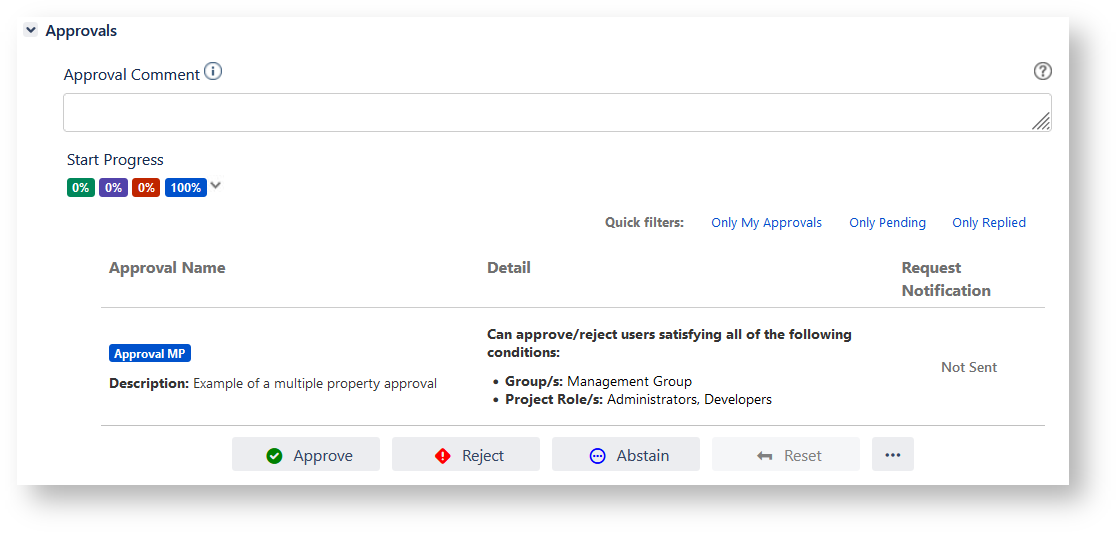Show Only Replied approvals

(x=988, y=223)
